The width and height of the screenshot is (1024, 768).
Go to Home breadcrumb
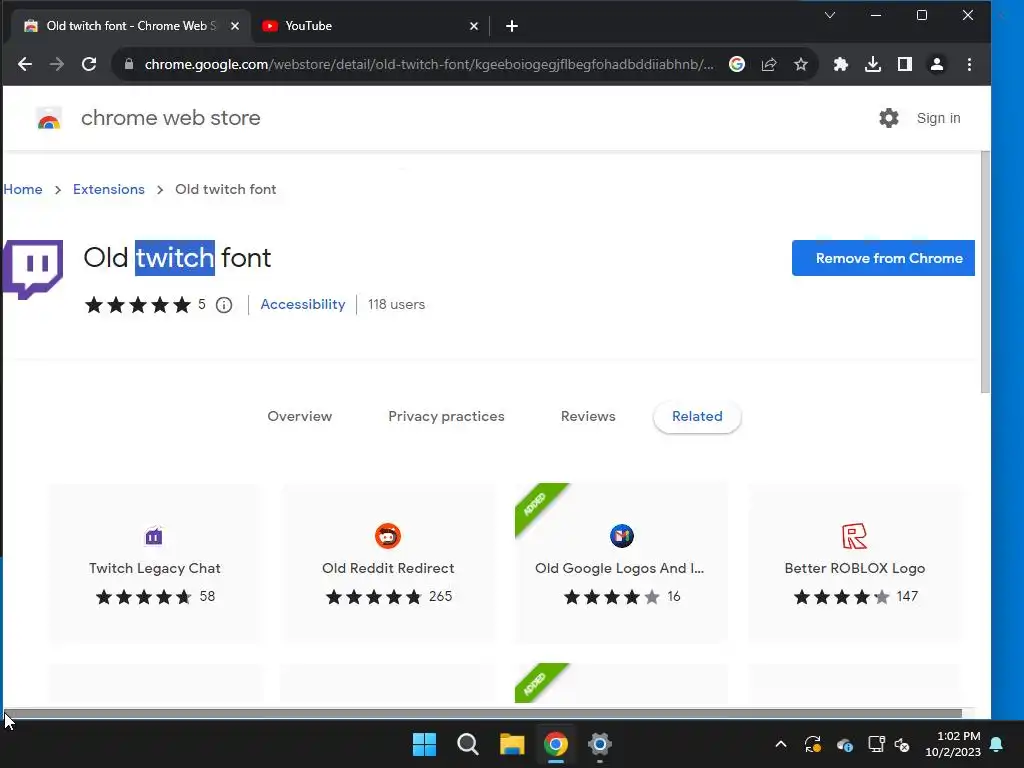pos(23,189)
